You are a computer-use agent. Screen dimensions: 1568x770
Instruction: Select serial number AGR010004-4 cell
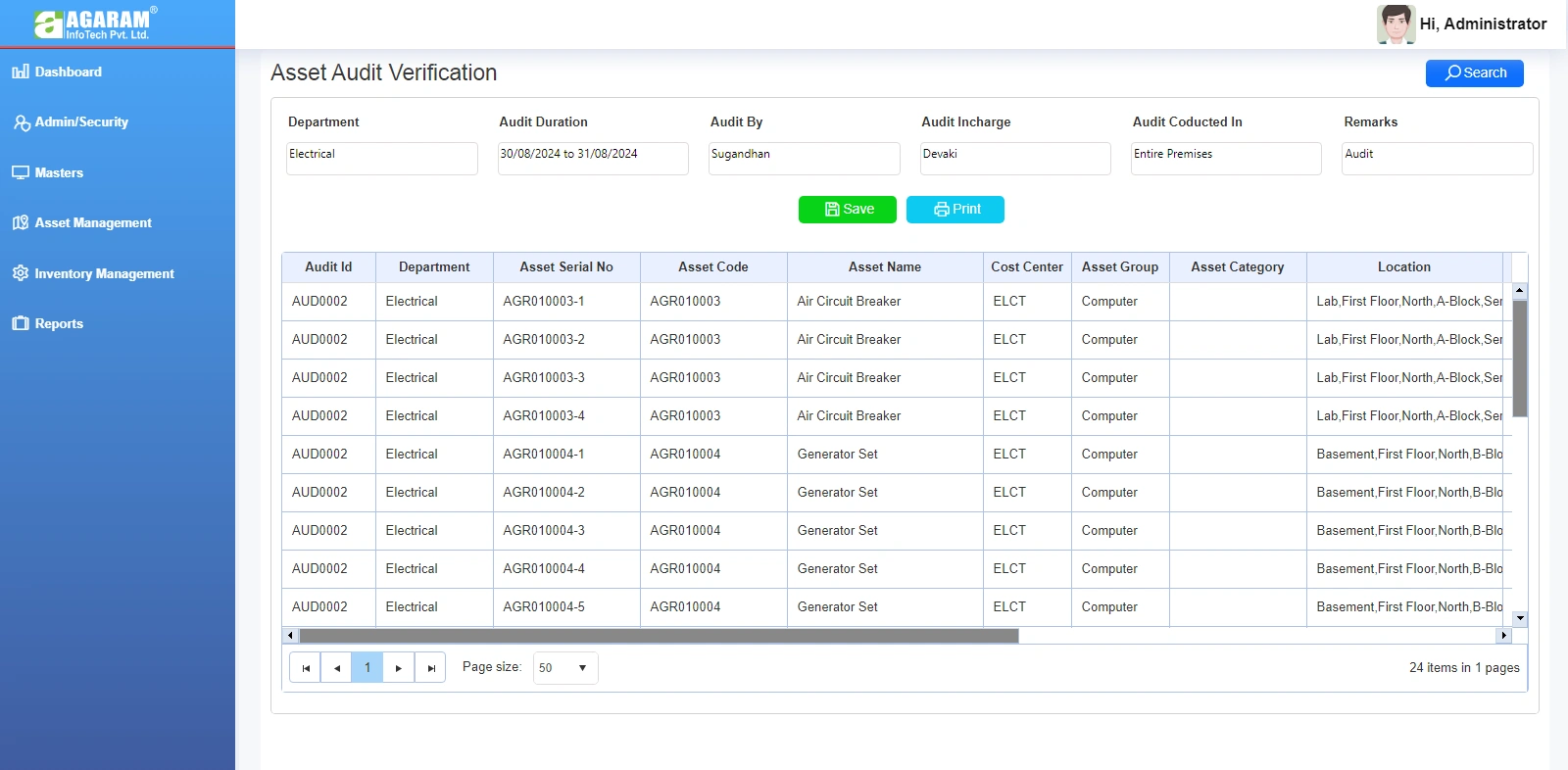pos(566,569)
